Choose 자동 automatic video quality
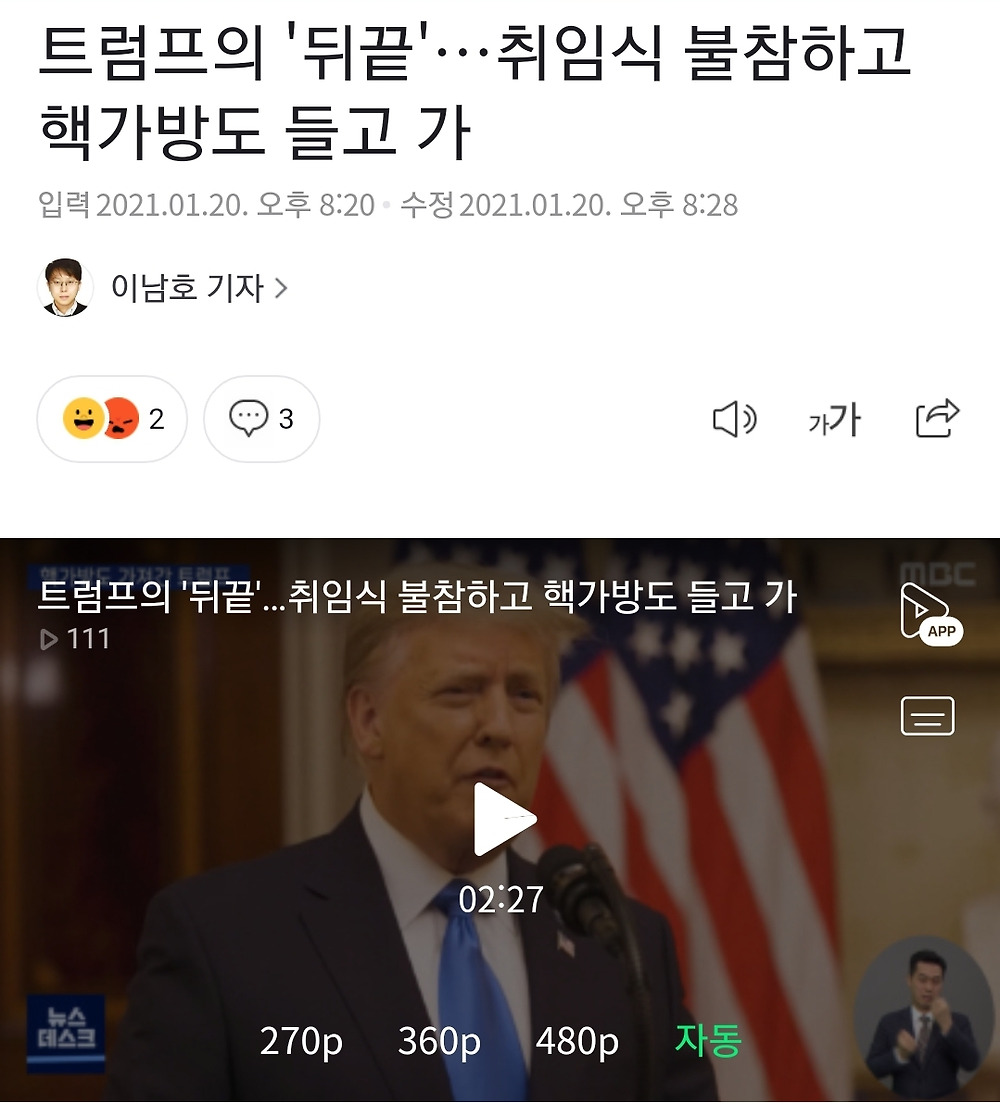1000x1104 pixels. (708, 1039)
